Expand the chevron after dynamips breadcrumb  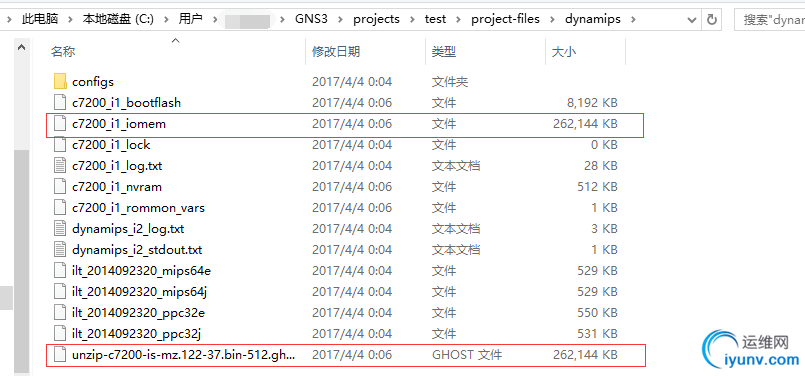point(632,20)
